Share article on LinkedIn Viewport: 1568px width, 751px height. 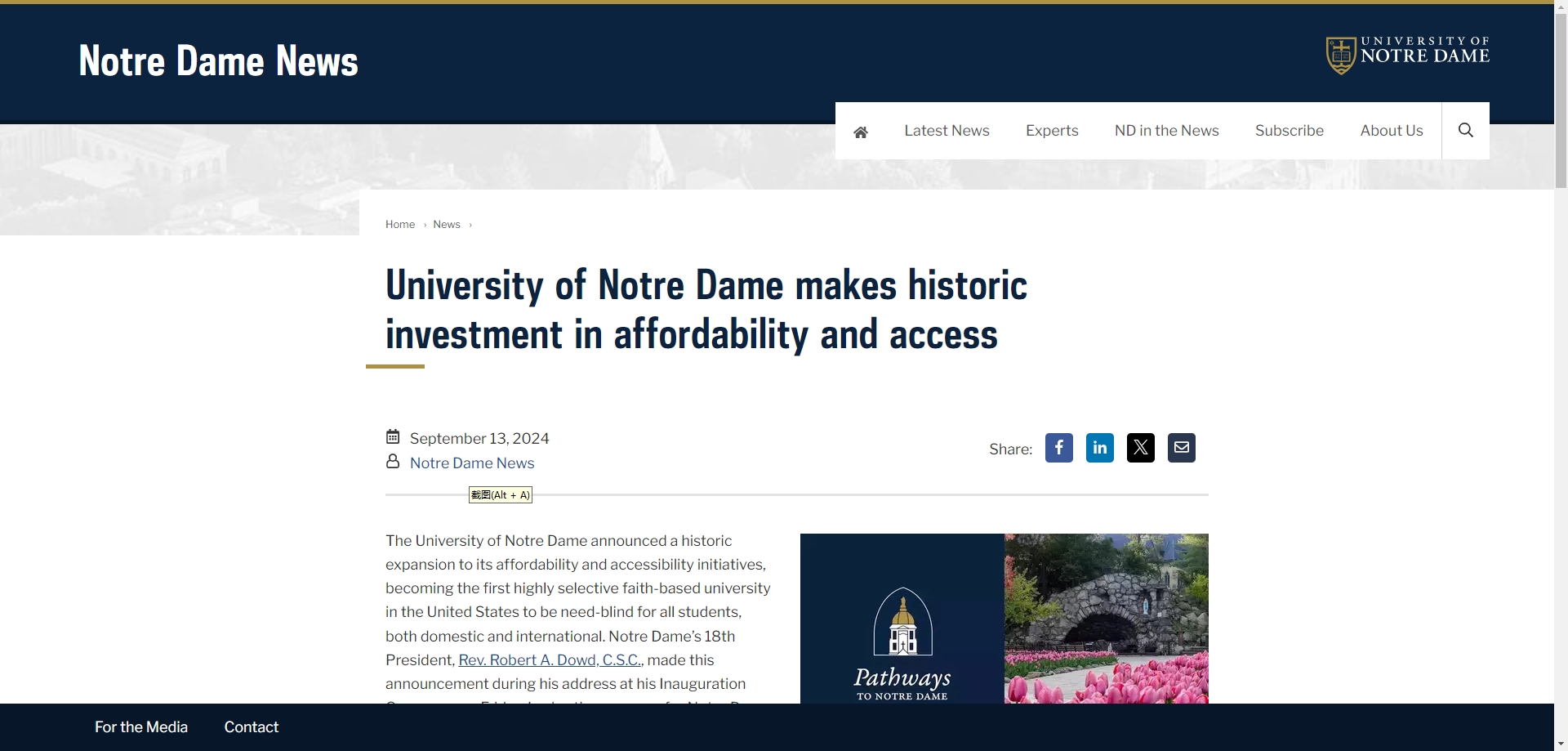coord(1100,448)
